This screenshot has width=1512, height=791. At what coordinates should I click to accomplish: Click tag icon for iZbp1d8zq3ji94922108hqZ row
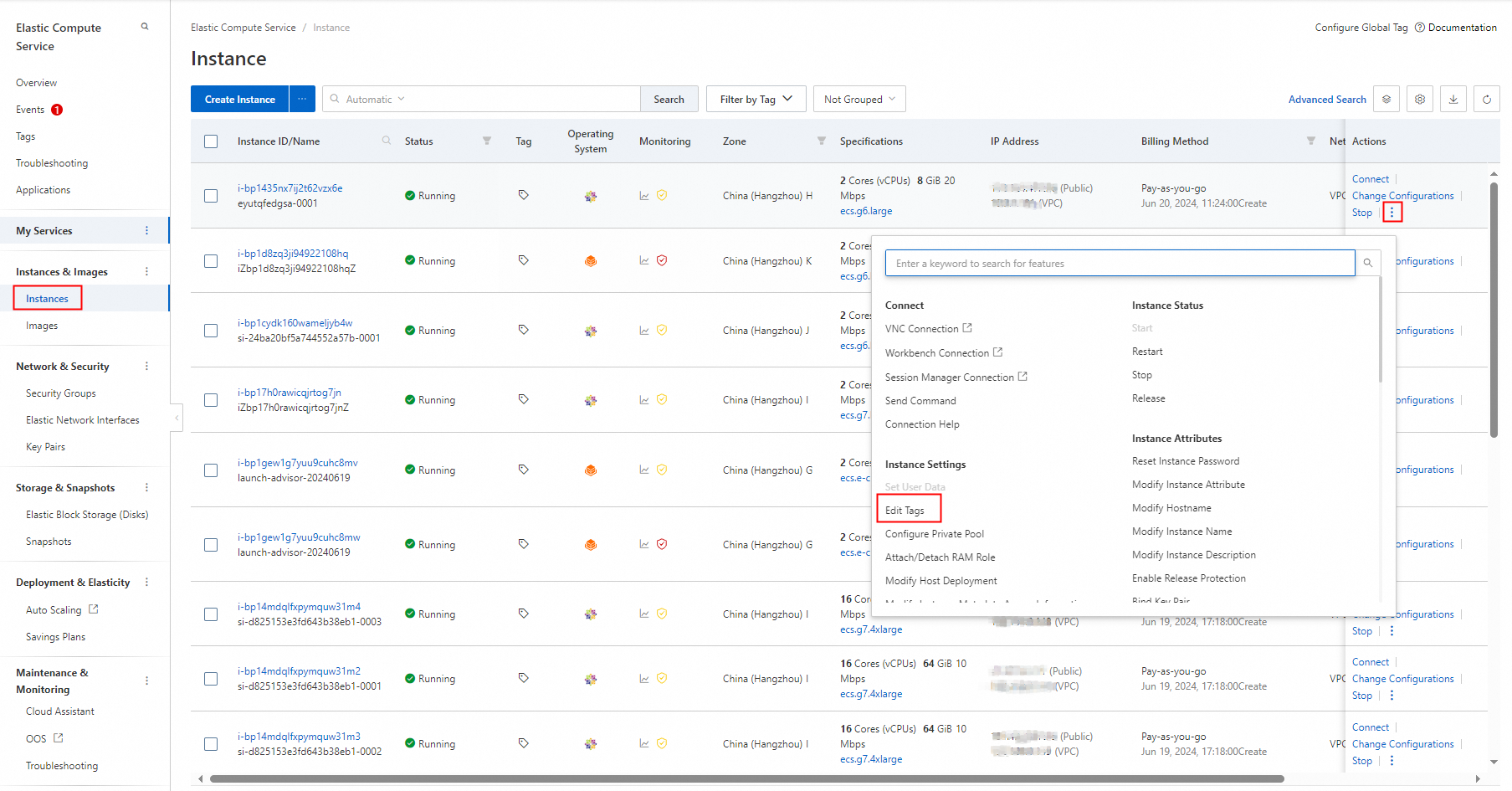[x=523, y=260]
